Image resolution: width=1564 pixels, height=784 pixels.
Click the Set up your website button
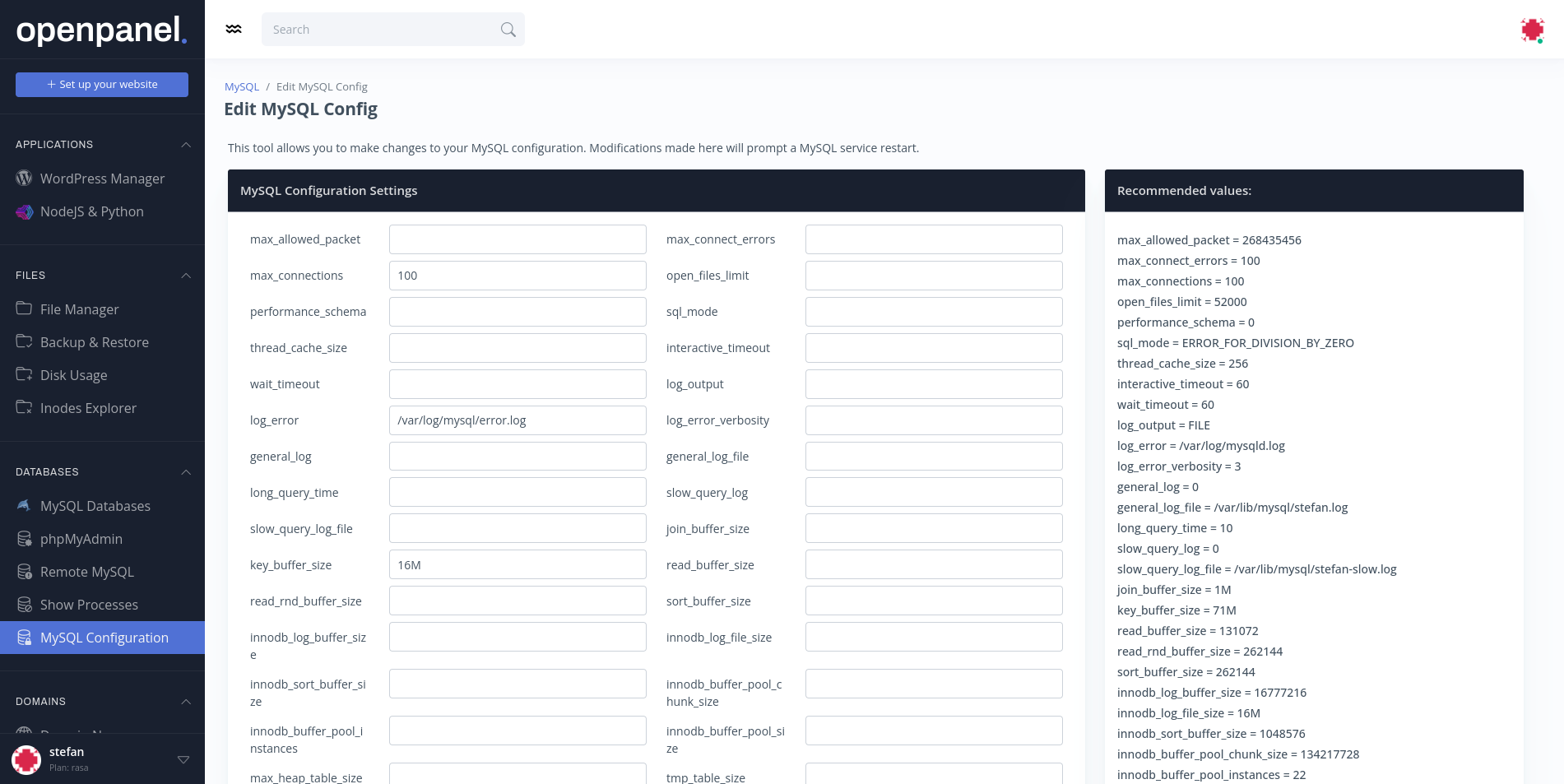[102, 85]
